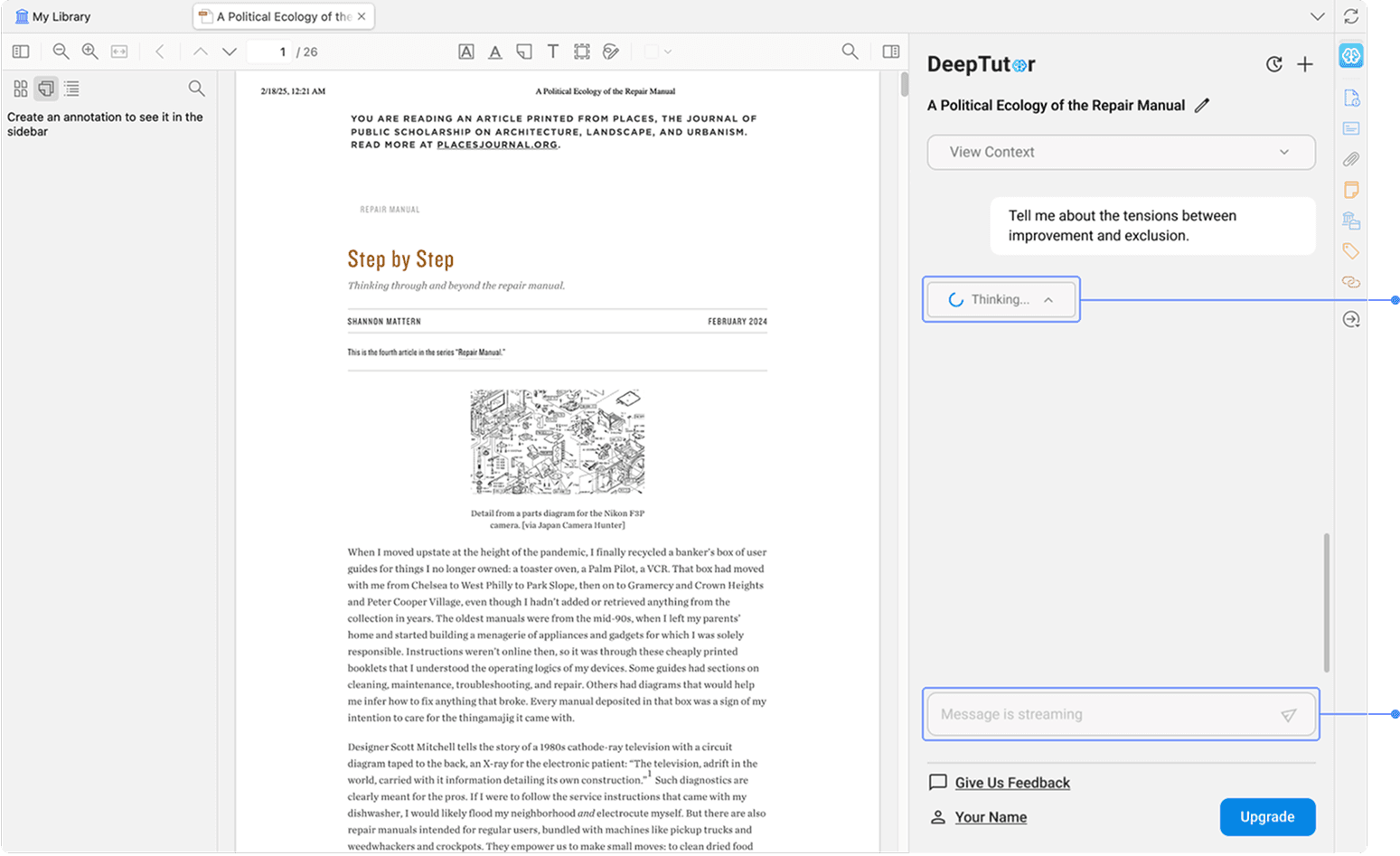
Task: Click the chat panel scrollbar
Action: (x=1326, y=603)
